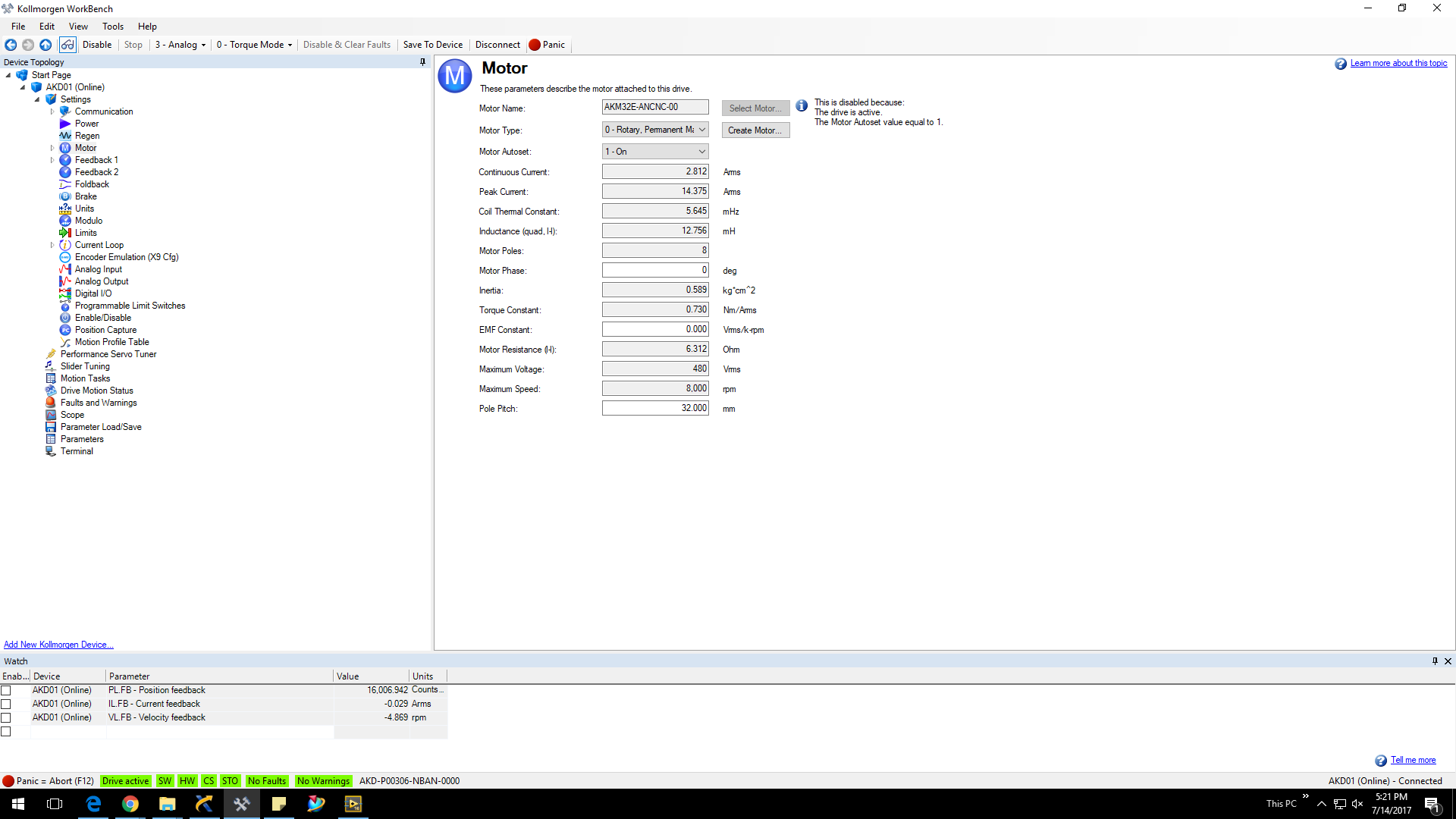
Task: Open the Communication settings icon
Action: point(65,111)
